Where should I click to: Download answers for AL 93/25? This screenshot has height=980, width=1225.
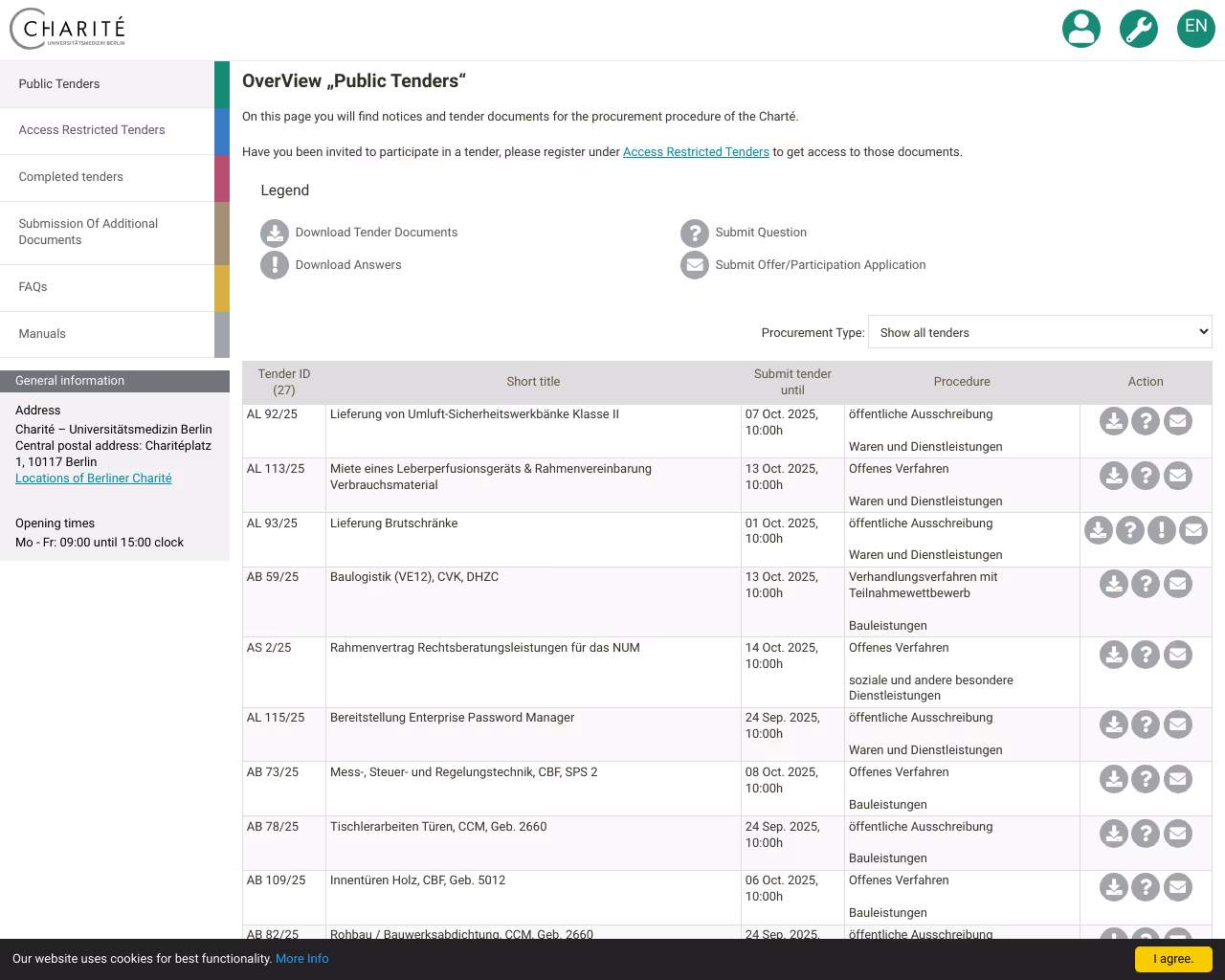pos(1162,530)
